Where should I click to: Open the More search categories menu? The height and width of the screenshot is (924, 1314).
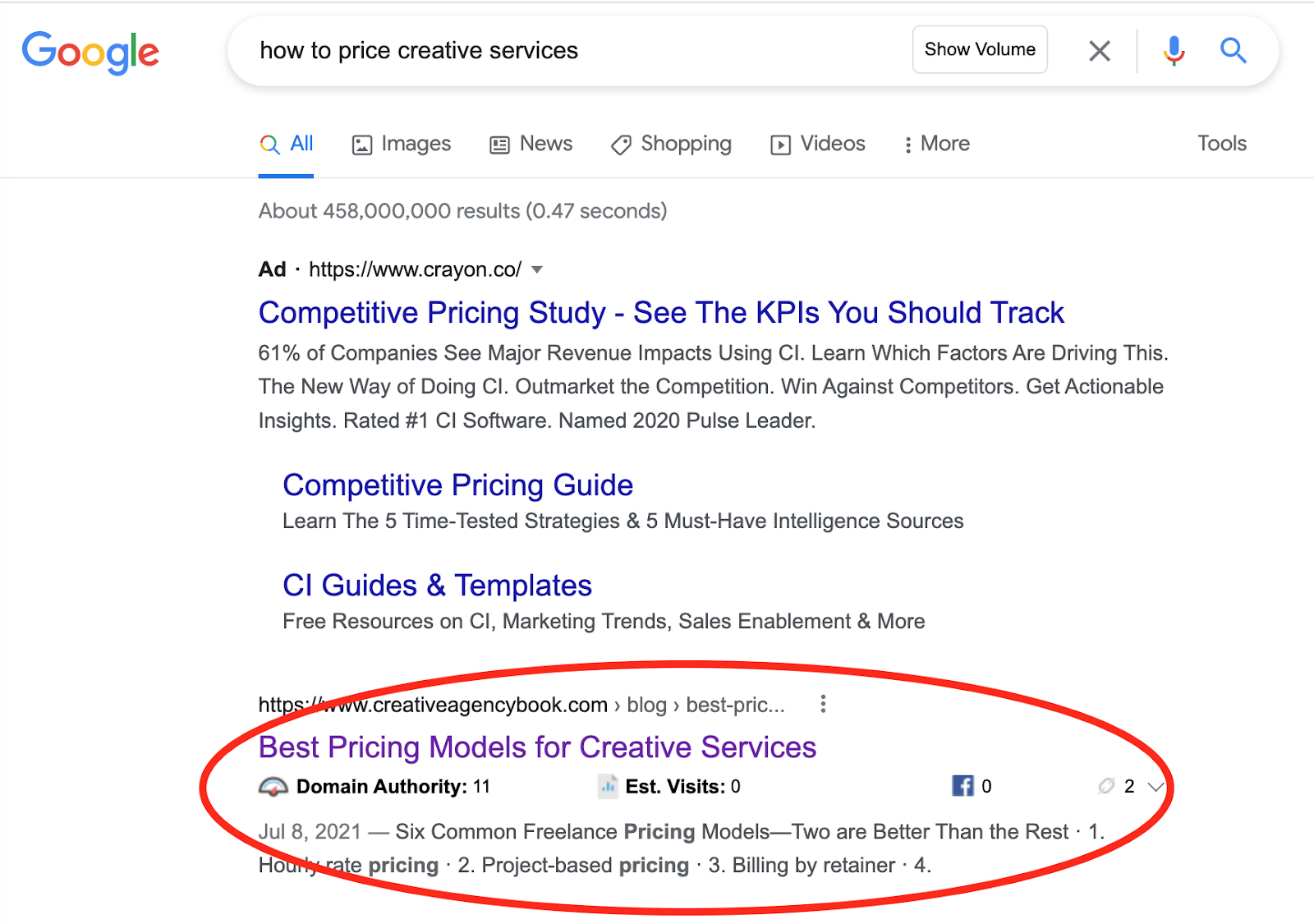click(936, 144)
